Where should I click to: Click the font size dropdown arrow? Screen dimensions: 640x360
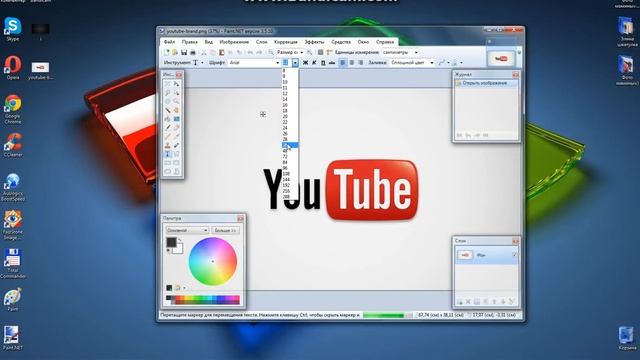click(x=295, y=63)
